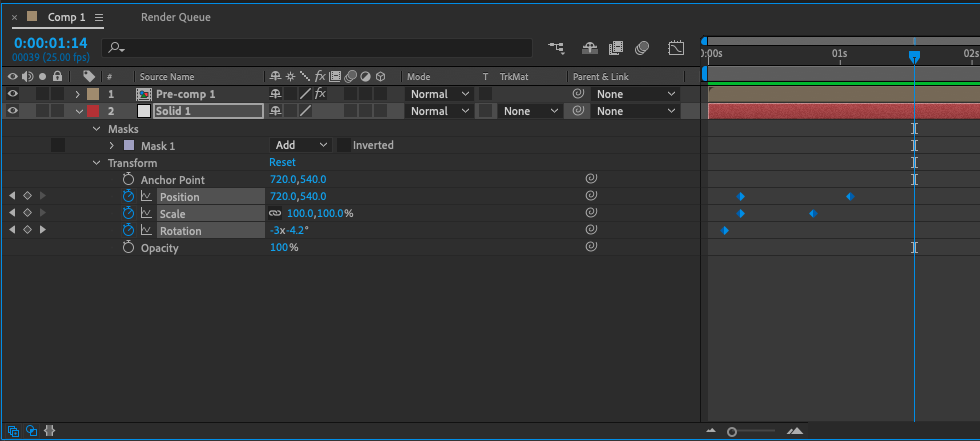Toggle the Shy layers switch icon
The image size is (980, 441).
590,48
